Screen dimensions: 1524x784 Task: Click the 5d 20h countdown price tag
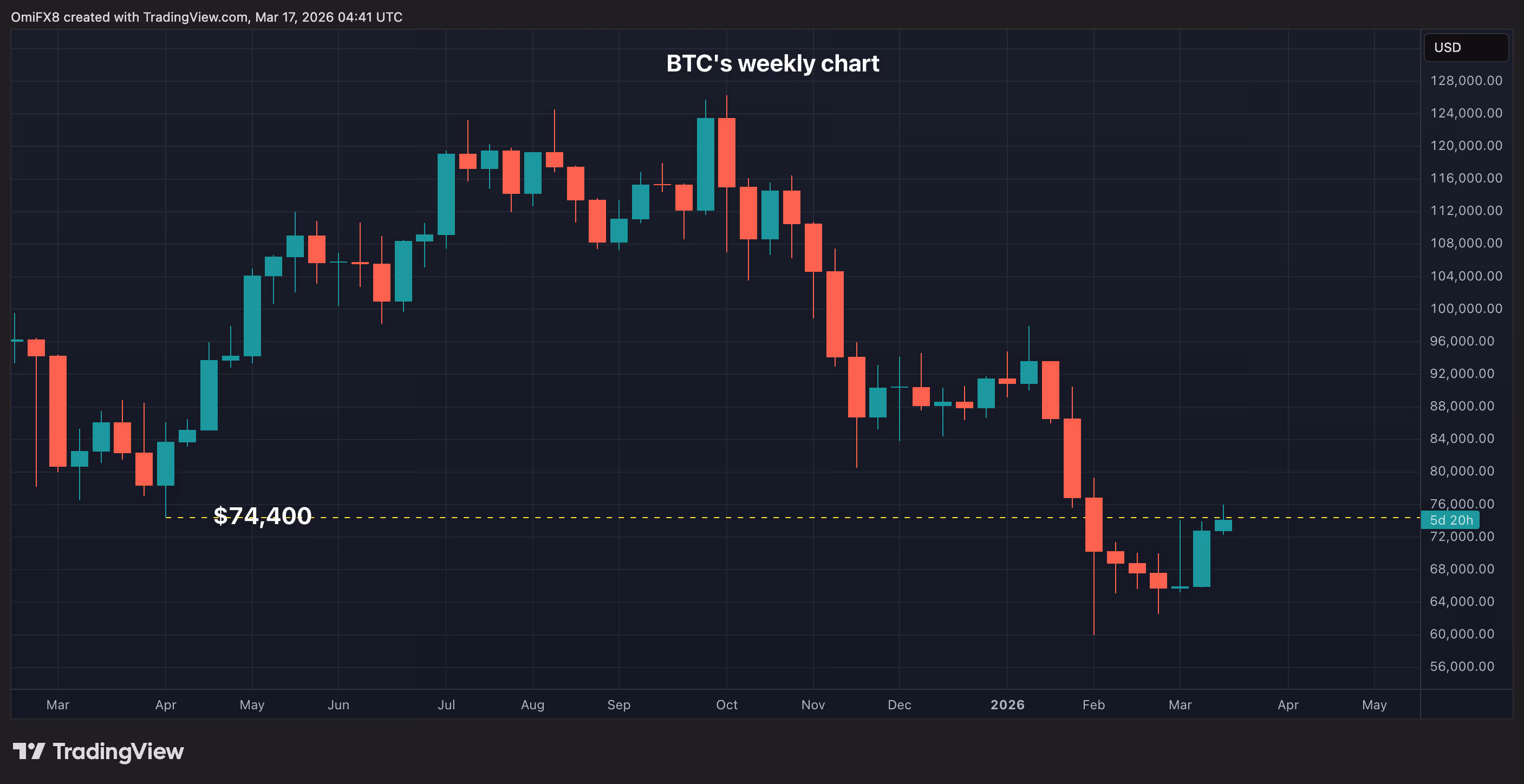[x=1451, y=520]
